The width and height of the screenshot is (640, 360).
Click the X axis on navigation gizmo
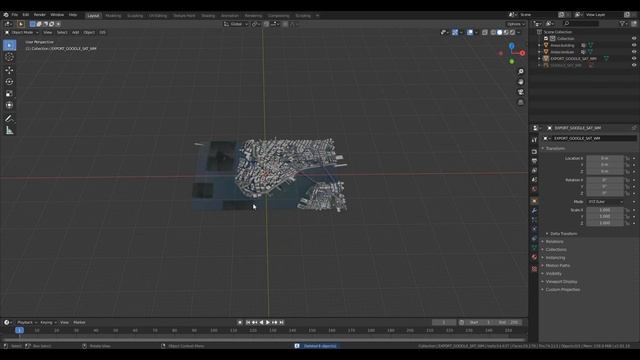tap(522, 53)
